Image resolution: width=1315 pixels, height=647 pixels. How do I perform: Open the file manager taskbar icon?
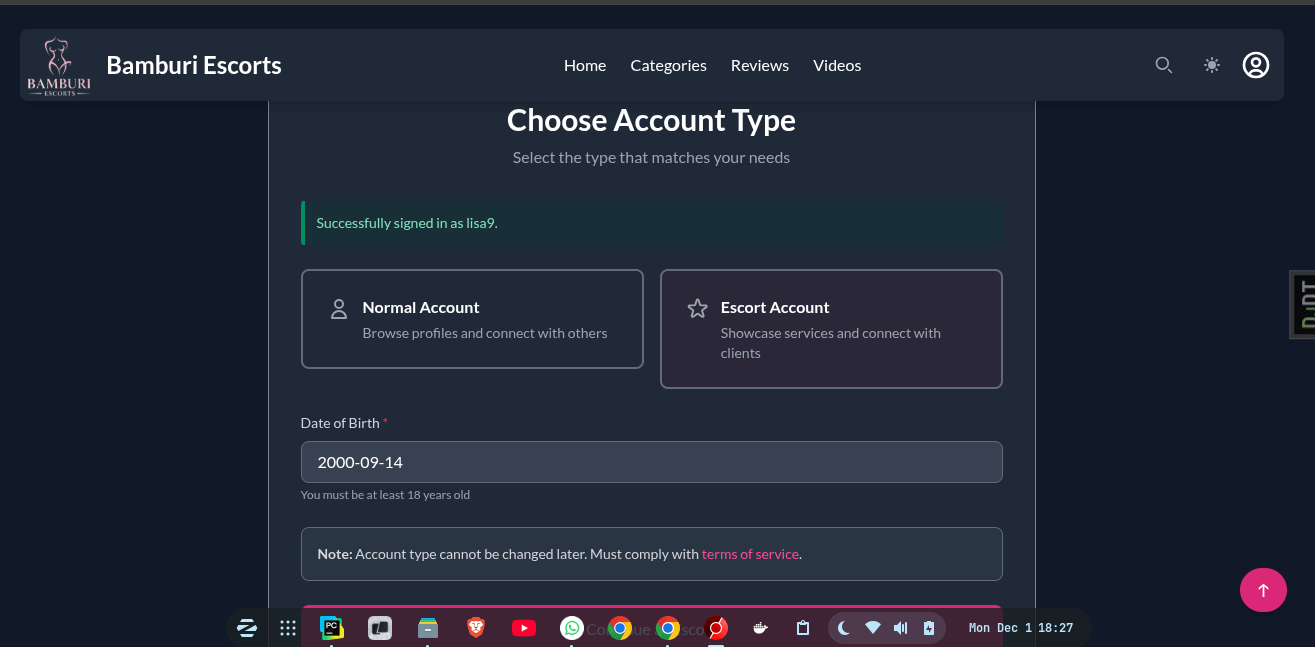[x=428, y=628]
